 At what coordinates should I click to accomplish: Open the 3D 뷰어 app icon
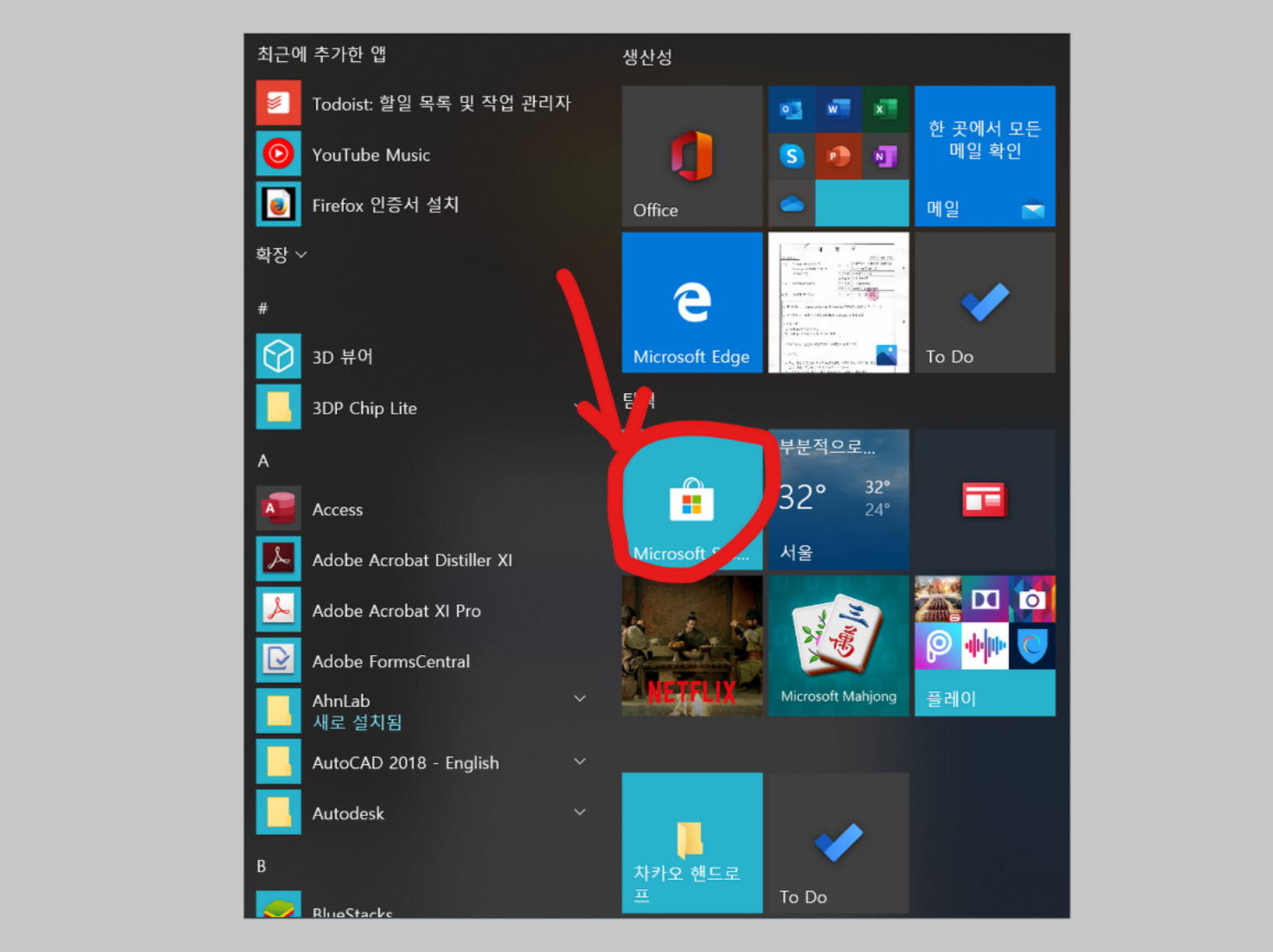(278, 356)
